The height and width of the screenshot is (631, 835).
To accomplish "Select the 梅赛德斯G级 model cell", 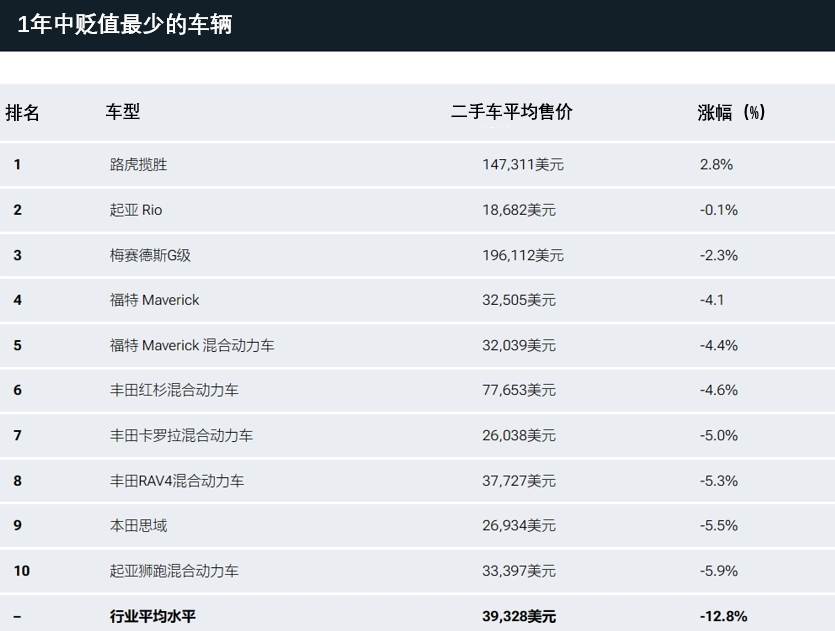I will point(150,255).
